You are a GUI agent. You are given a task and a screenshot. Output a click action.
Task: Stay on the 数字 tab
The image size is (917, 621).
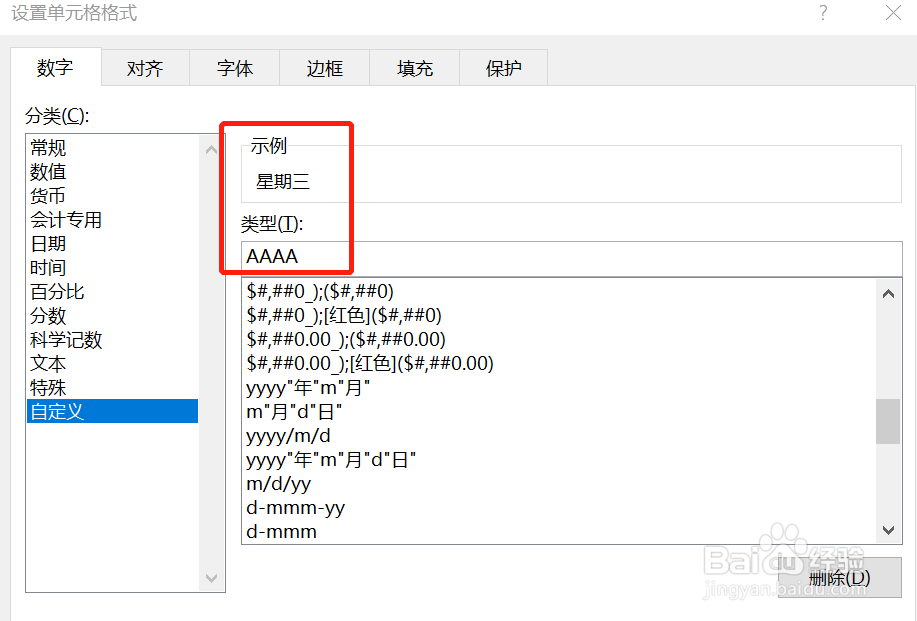(55, 67)
